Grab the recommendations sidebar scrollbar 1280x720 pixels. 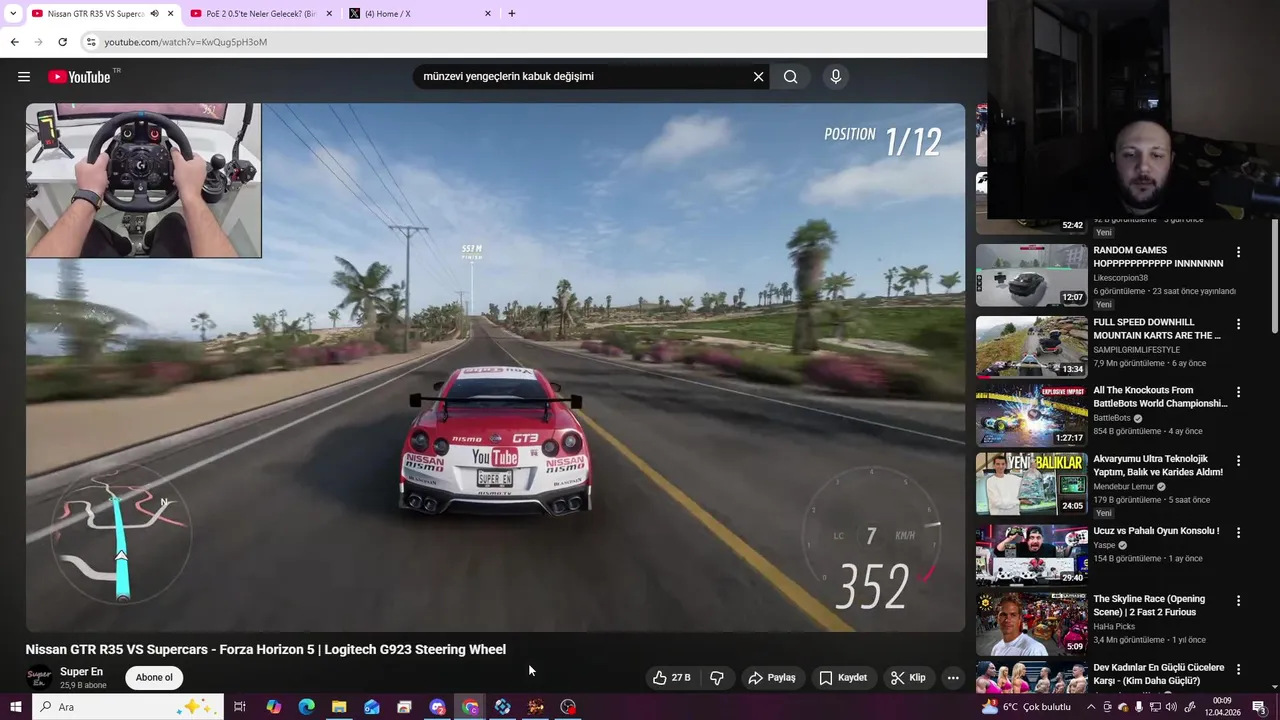[x=1275, y=275]
